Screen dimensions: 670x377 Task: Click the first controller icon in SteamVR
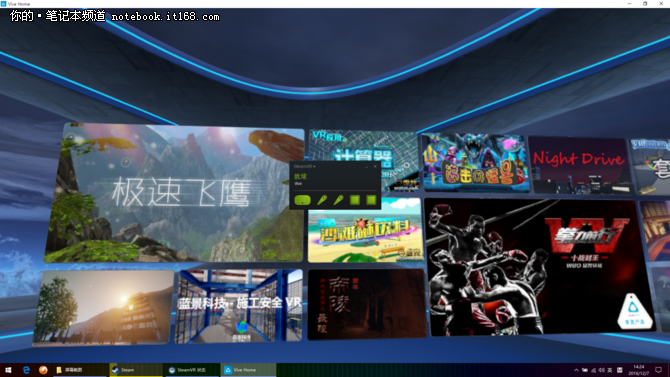322,200
